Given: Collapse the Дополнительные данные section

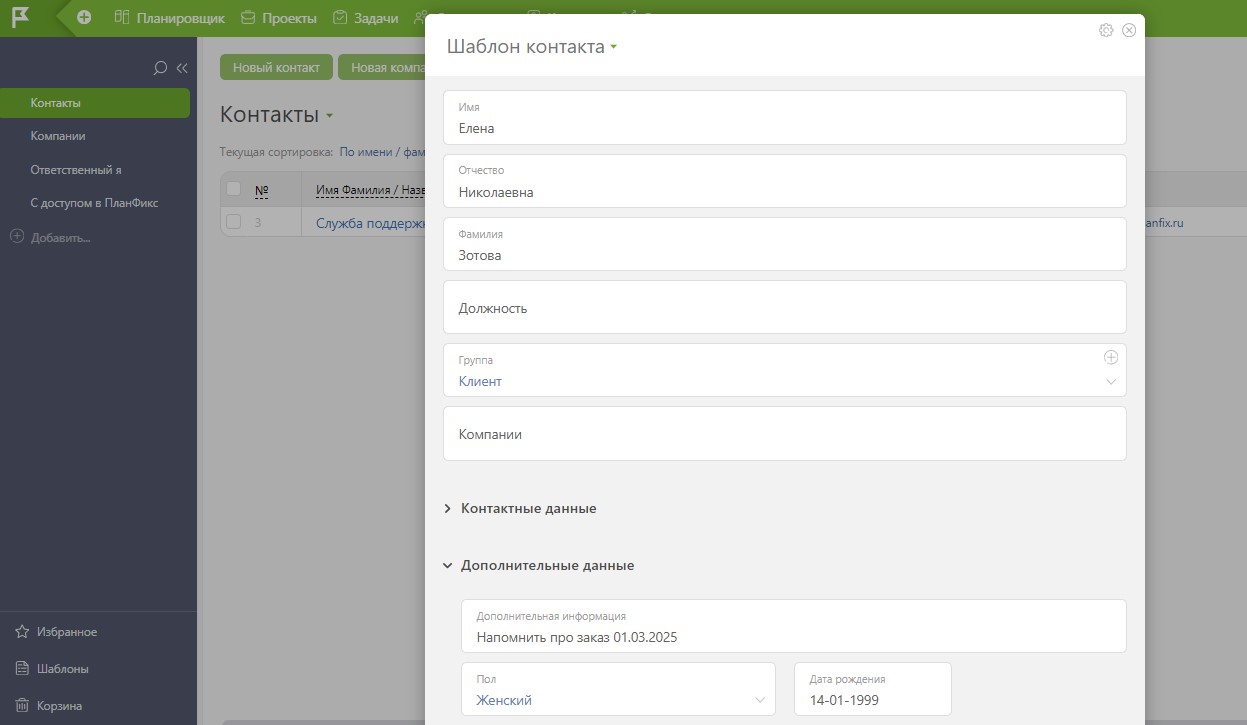Looking at the screenshot, I should (447, 566).
